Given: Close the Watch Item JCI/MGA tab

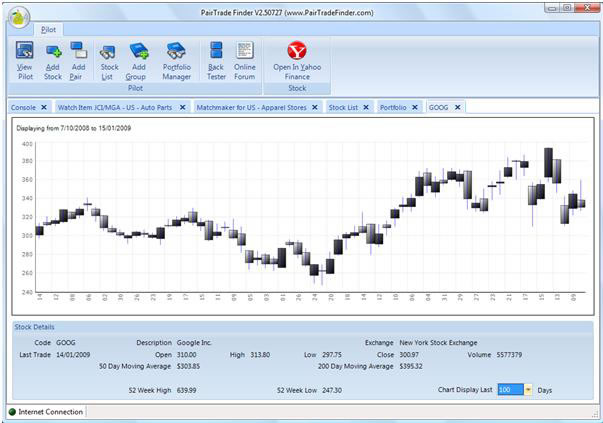Looking at the screenshot, I should (x=183, y=108).
